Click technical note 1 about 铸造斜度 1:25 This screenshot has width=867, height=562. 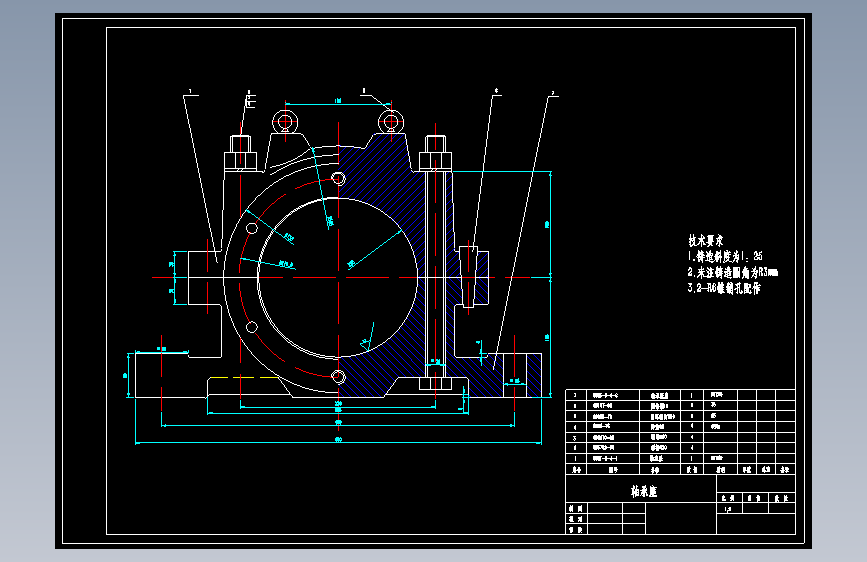pos(725,256)
